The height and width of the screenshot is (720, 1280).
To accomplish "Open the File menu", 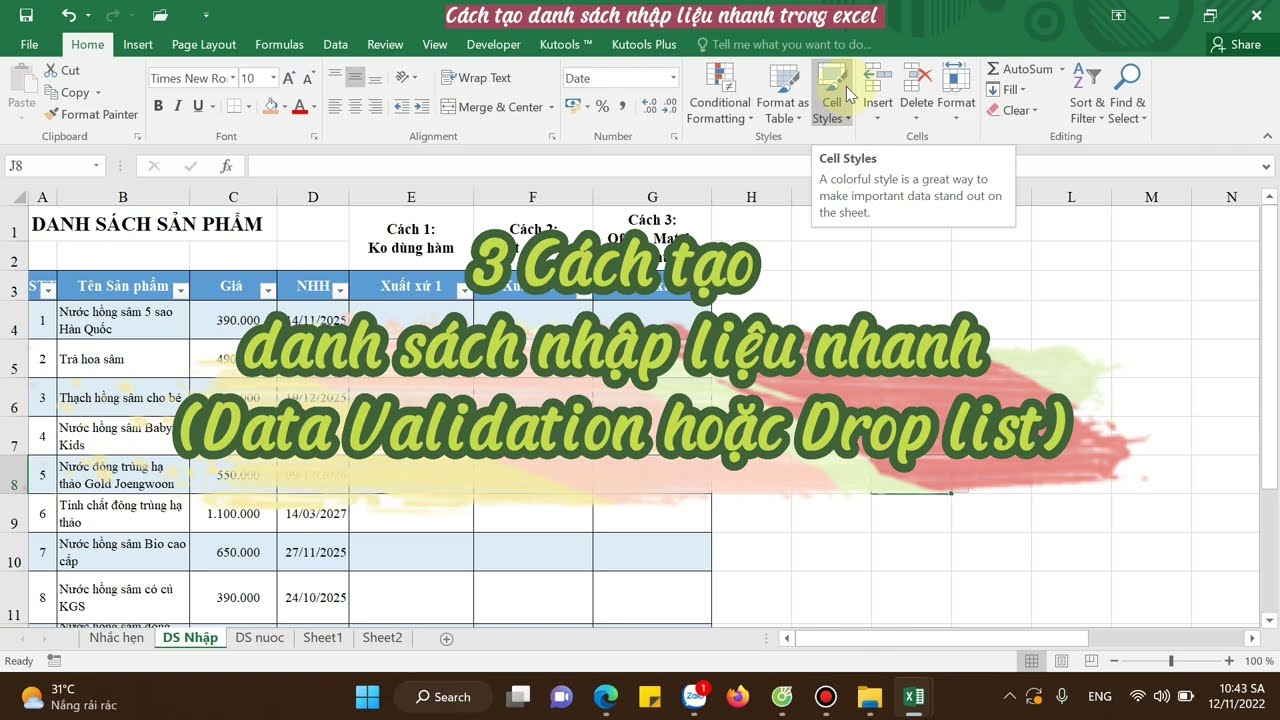I will coord(29,44).
